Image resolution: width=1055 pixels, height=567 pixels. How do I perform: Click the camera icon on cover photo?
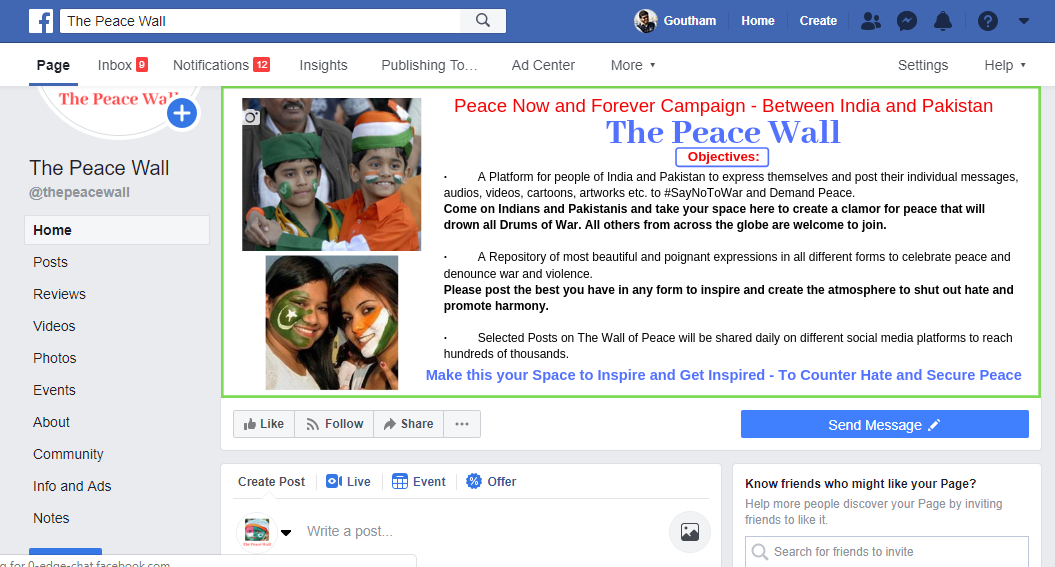(x=251, y=117)
